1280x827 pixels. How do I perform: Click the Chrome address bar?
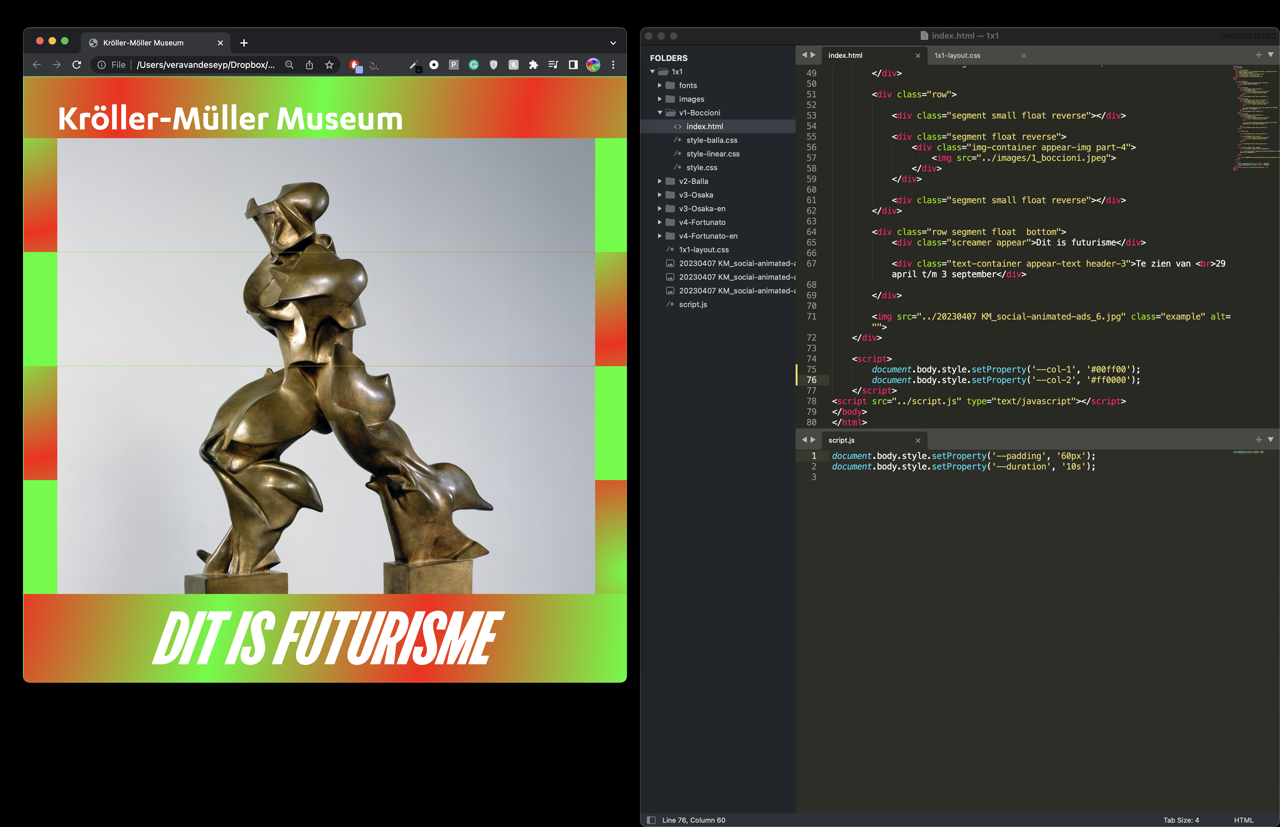(x=205, y=65)
